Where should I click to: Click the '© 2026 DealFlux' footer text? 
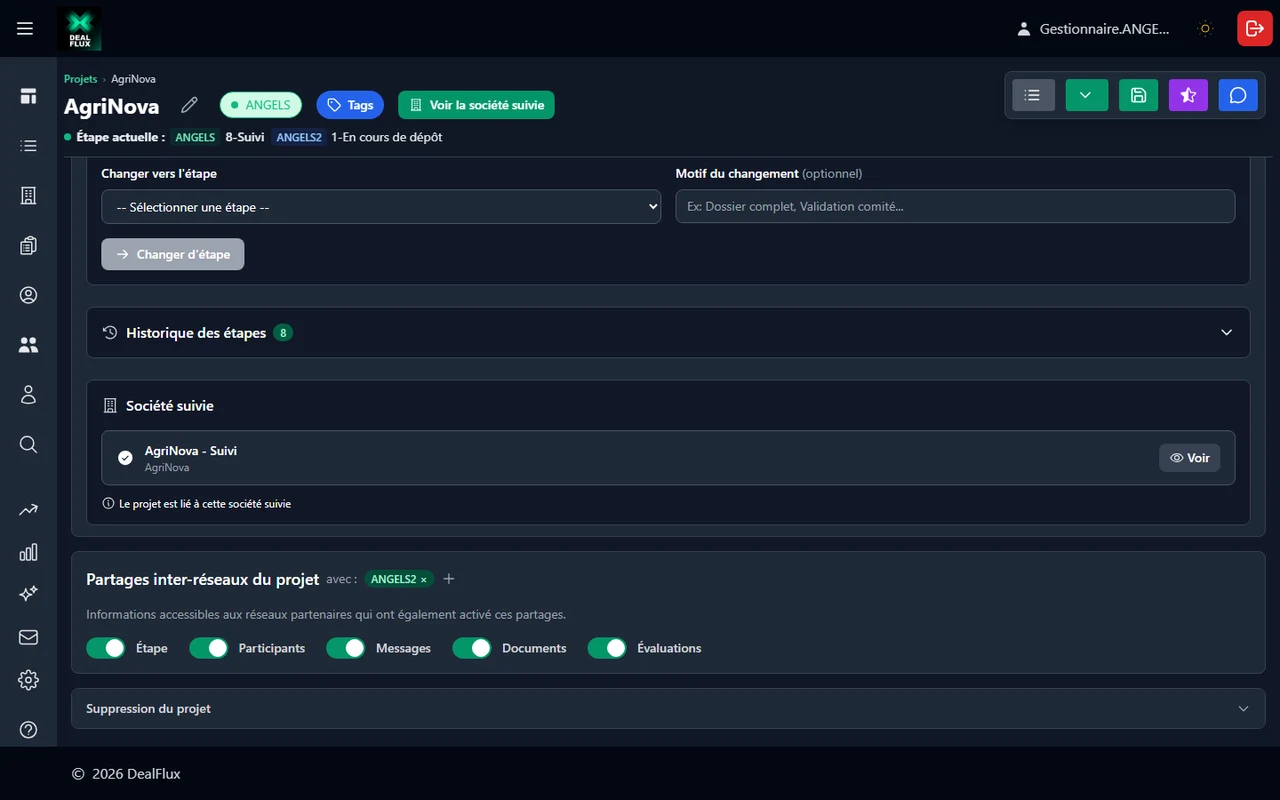point(126,774)
